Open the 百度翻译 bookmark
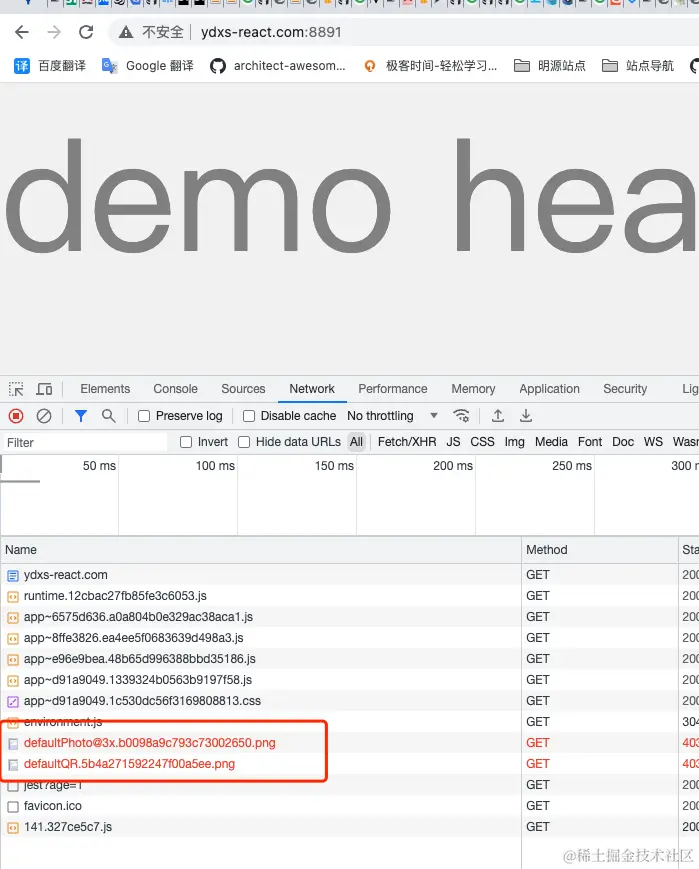The width and height of the screenshot is (699, 869). [50, 66]
